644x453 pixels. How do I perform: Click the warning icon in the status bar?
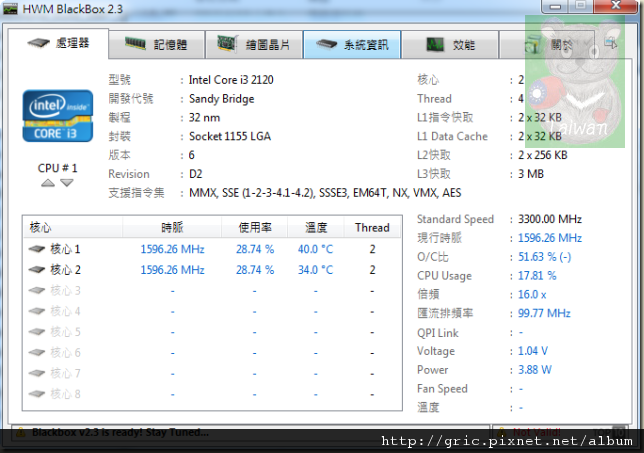click(x=21, y=432)
